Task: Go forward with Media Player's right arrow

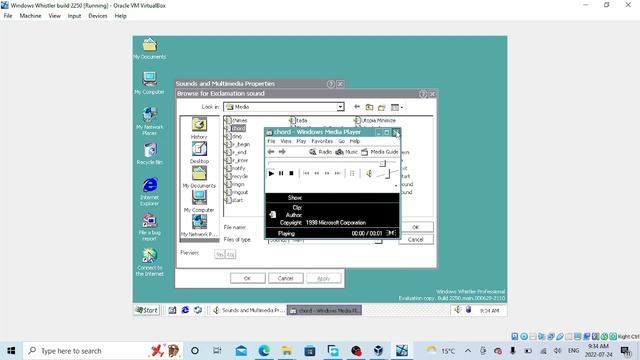Action: (x=282, y=152)
